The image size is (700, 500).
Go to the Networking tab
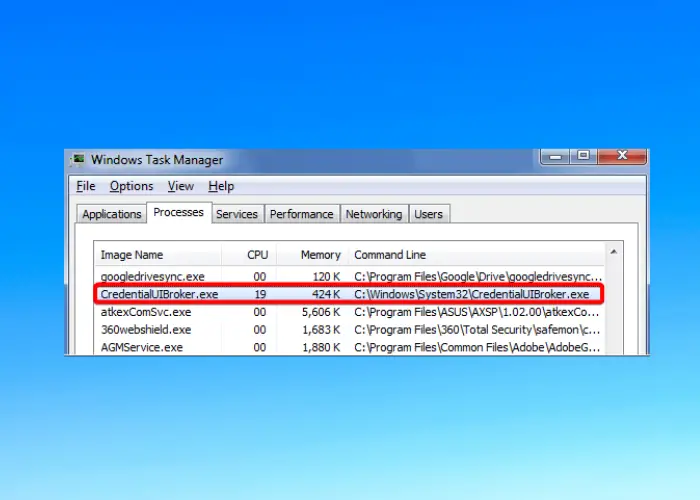[x=374, y=214]
